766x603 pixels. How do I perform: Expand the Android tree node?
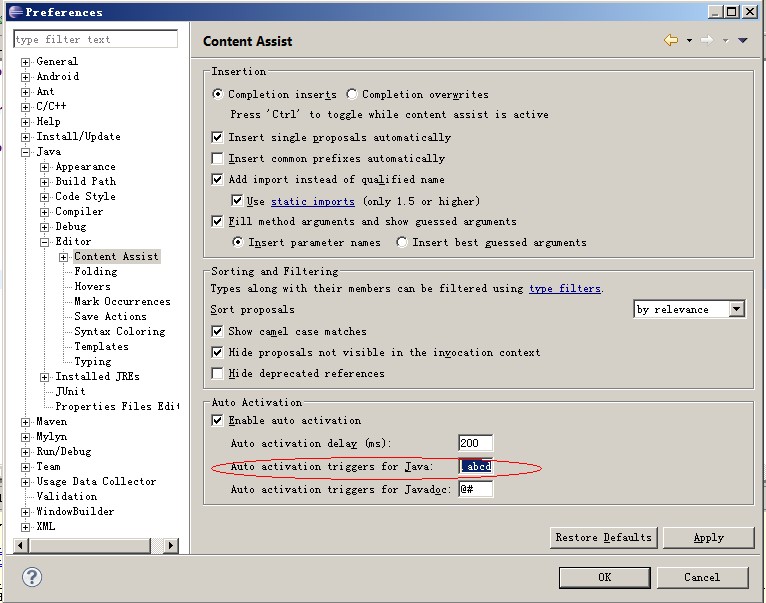click(x=25, y=77)
